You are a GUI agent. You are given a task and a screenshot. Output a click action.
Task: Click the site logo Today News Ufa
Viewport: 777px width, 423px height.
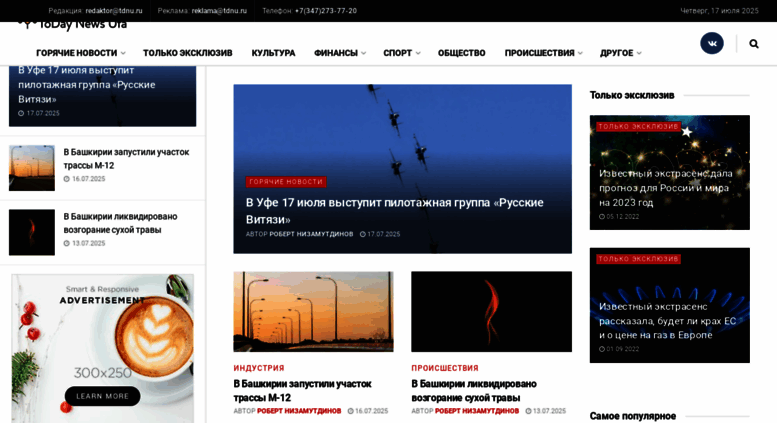72,24
